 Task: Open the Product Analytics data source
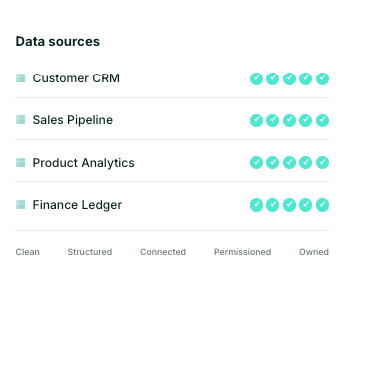pos(172,162)
